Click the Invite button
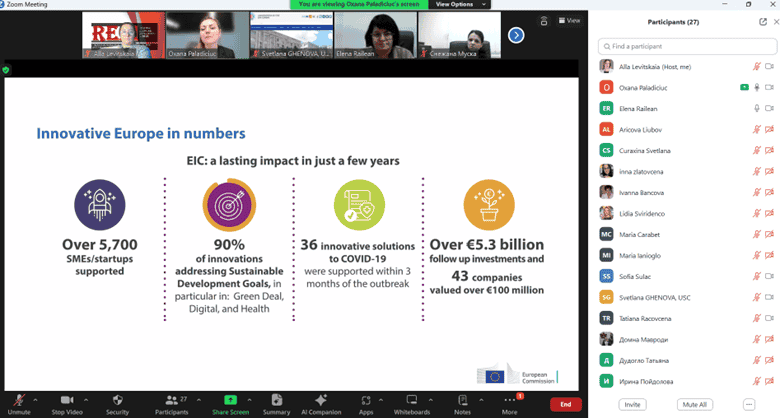 point(632,405)
